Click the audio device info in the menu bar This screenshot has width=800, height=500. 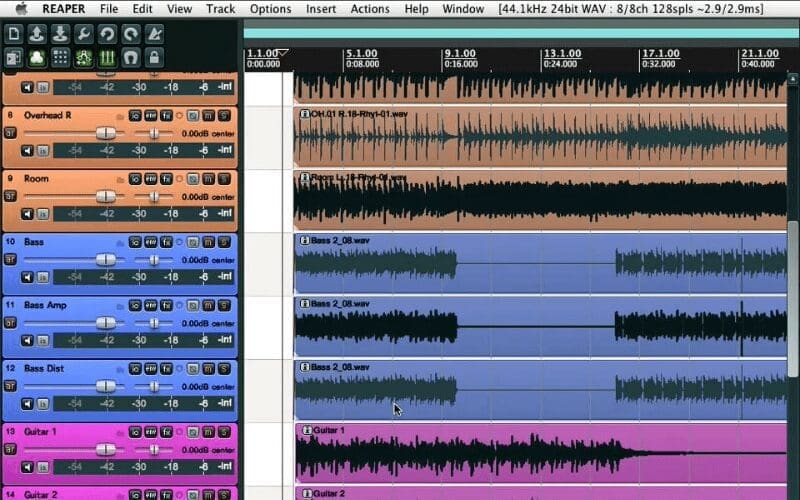tap(631, 9)
